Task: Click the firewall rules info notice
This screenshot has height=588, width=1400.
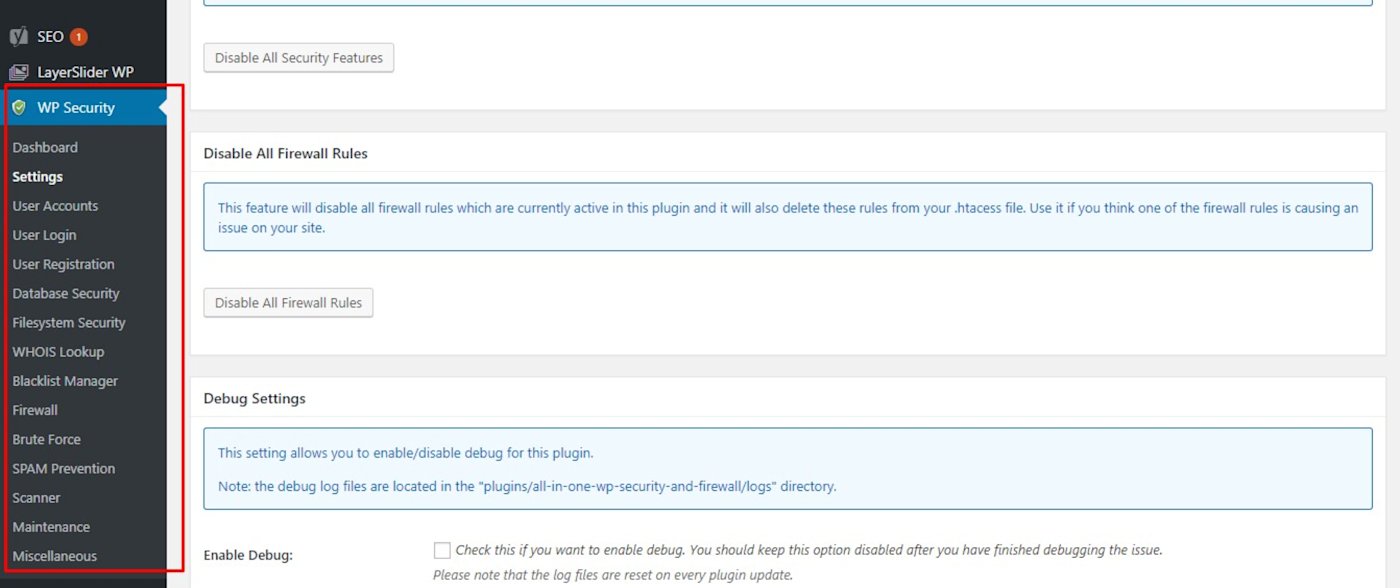Action: [x=788, y=217]
